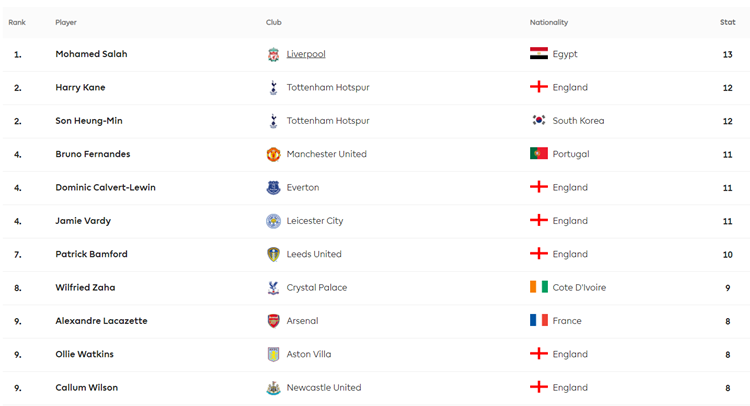The height and width of the screenshot is (406, 750).
Task: Click the Player column header
Action: [x=66, y=22]
